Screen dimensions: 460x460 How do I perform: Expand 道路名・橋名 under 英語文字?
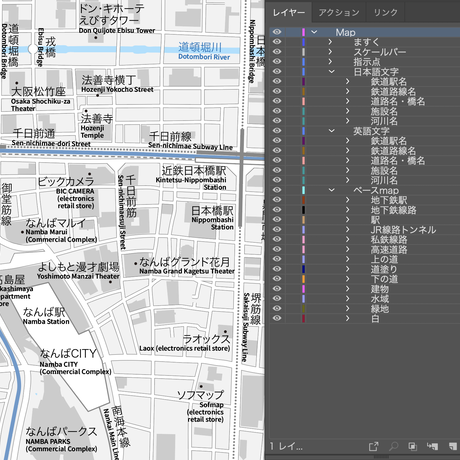click(348, 160)
